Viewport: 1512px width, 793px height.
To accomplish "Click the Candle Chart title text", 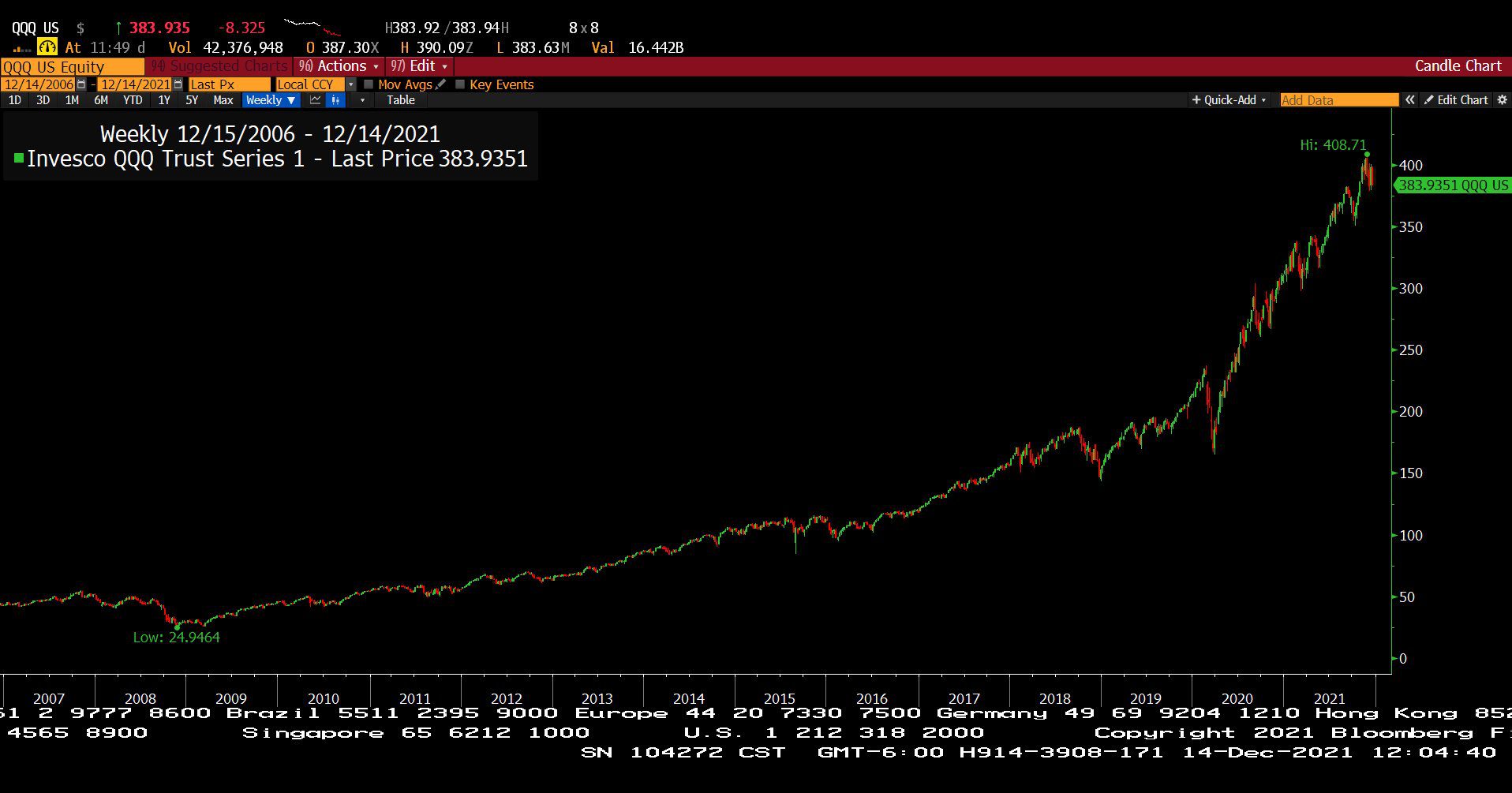I will [1458, 66].
